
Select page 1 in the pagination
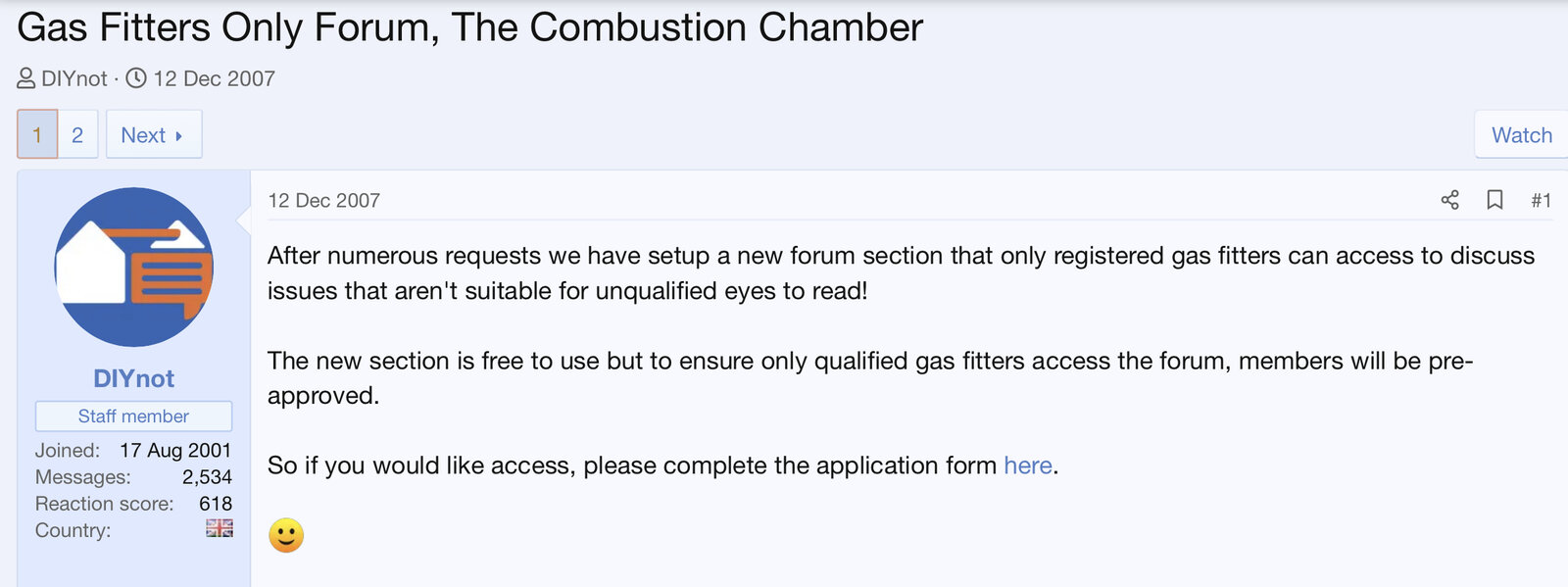point(37,134)
